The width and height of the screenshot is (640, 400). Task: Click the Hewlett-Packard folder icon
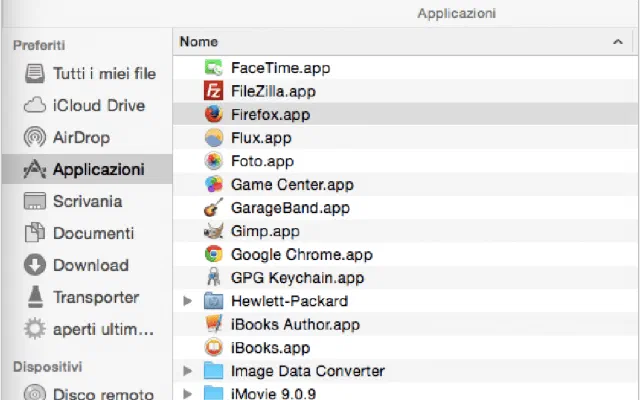pos(213,301)
